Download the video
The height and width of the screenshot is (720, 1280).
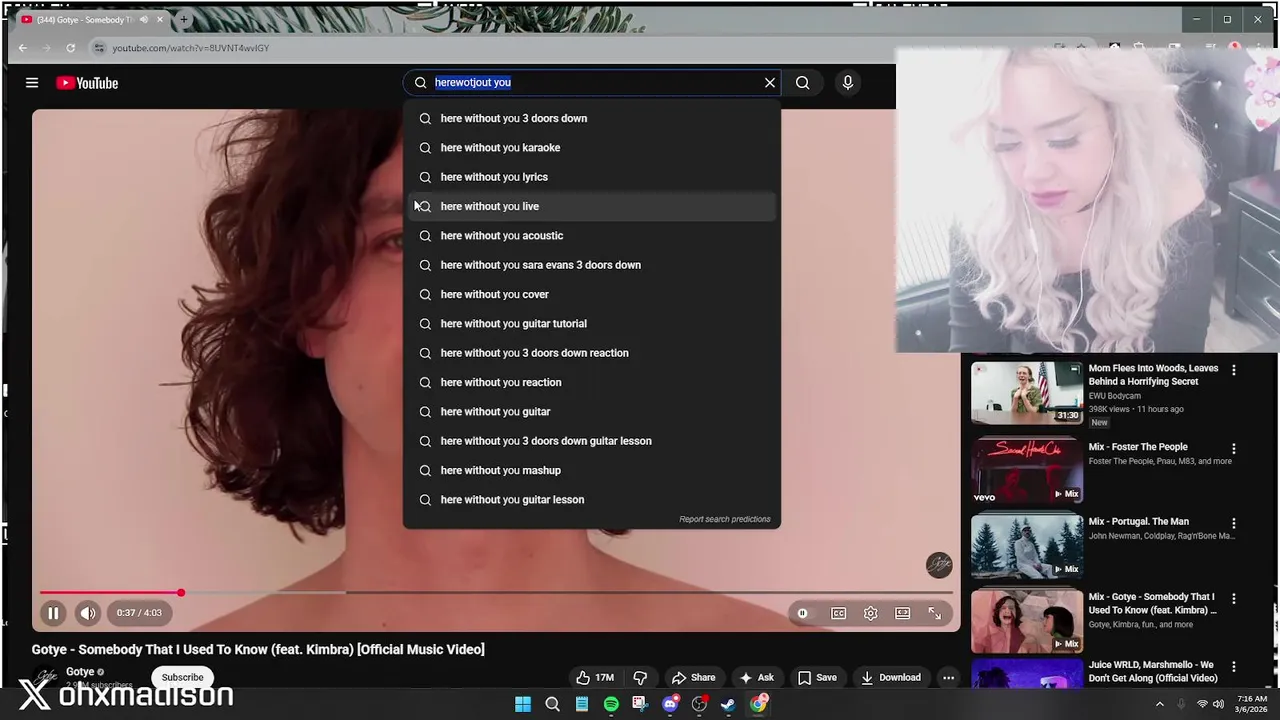(x=890, y=677)
